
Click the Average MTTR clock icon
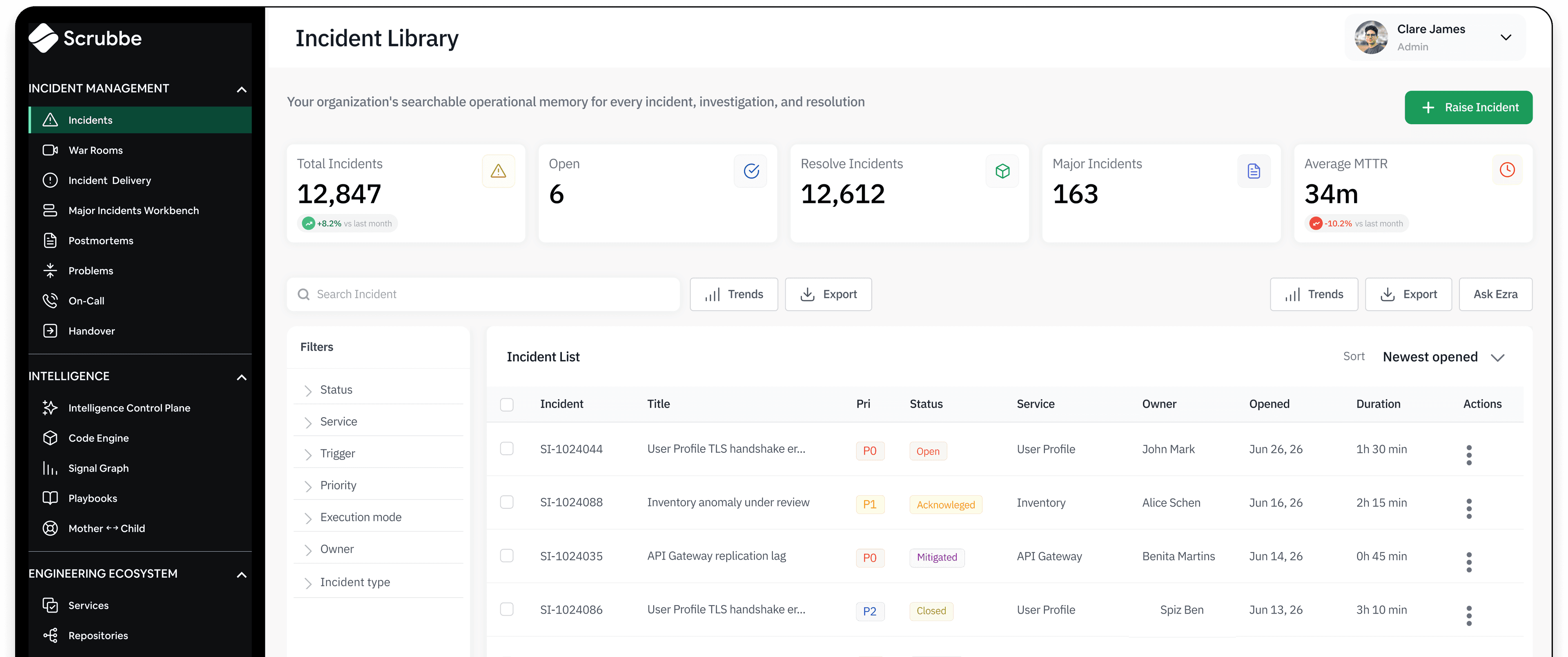coord(1506,170)
